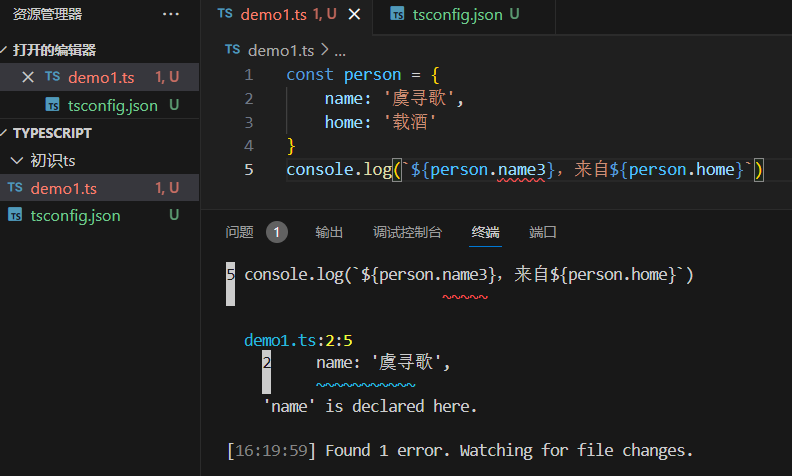The width and height of the screenshot is (792, 476).
Task: Open tsconfig.json from open editors list
Action: [x=100, y=105]
